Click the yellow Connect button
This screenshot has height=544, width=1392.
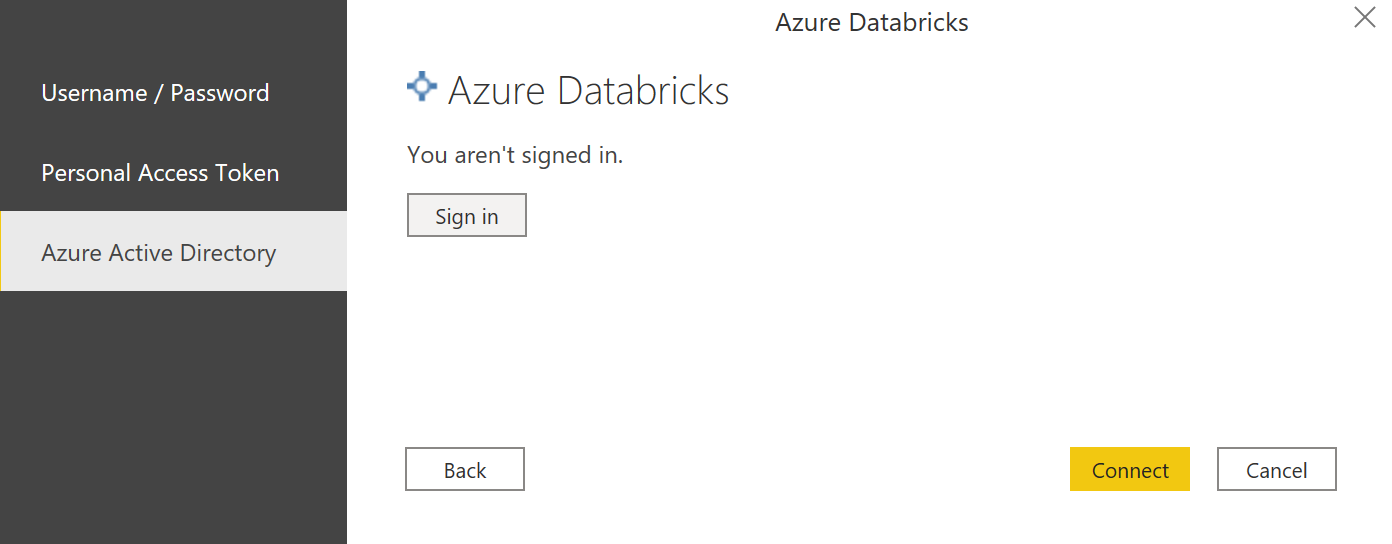[1129, 470]
